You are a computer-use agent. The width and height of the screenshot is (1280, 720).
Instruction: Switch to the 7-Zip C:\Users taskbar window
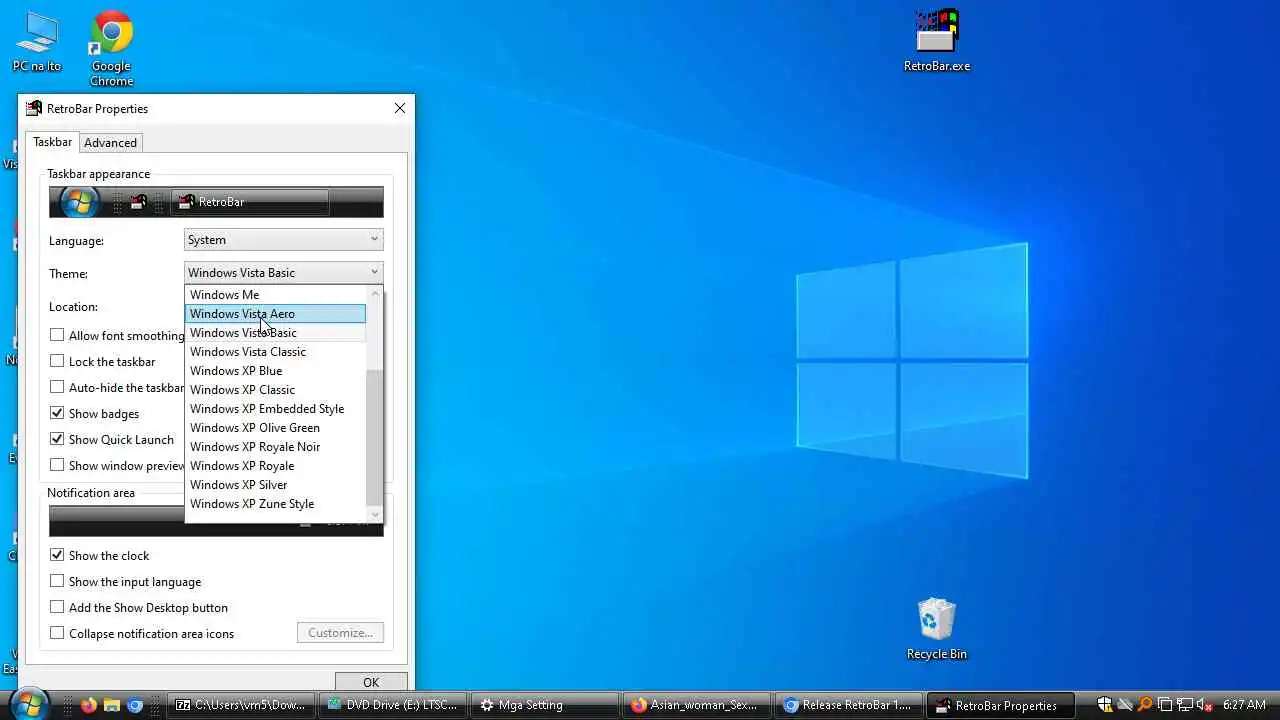[x=241, y=705]
